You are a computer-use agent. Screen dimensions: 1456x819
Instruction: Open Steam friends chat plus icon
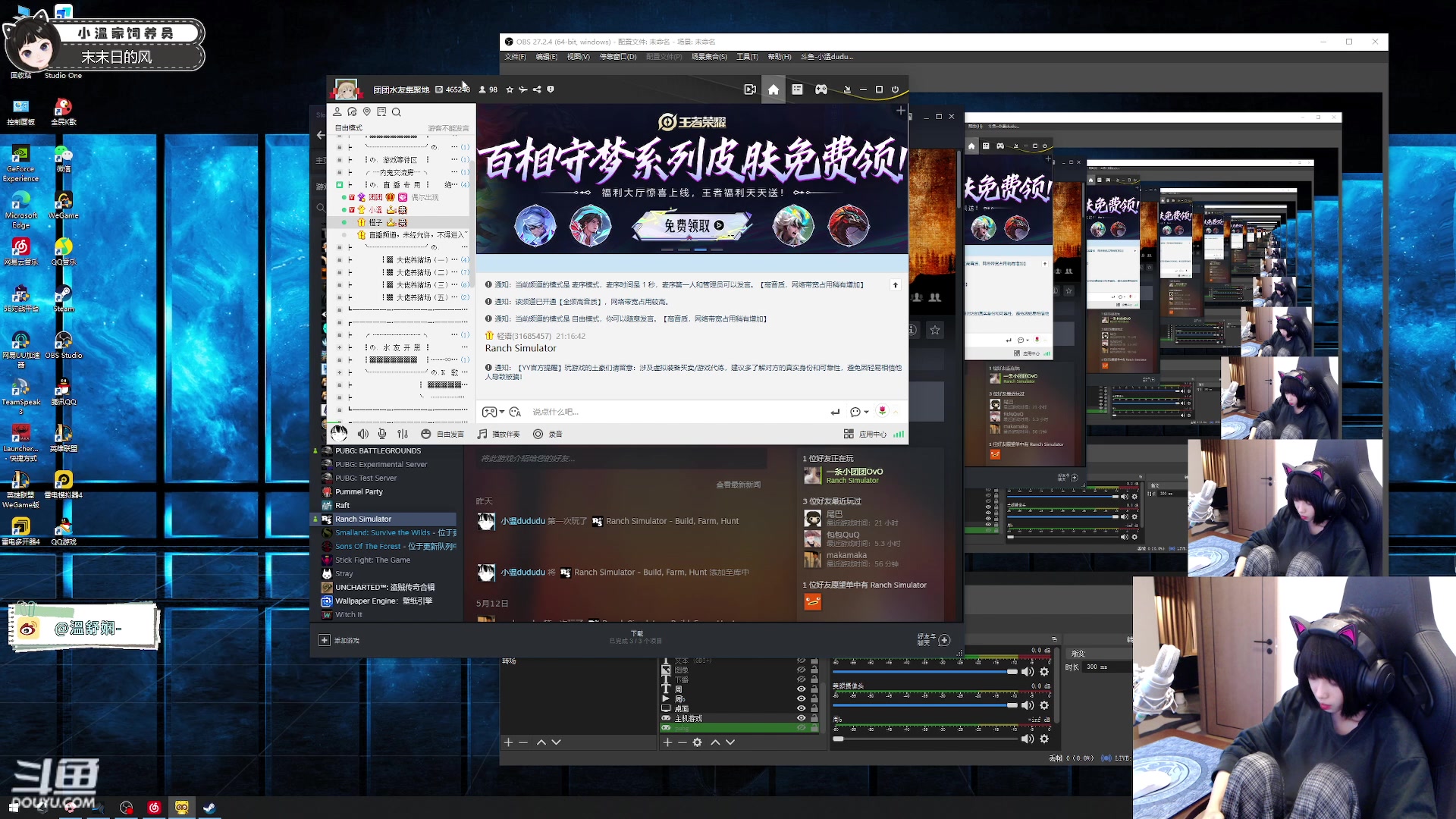coord(944,640)
